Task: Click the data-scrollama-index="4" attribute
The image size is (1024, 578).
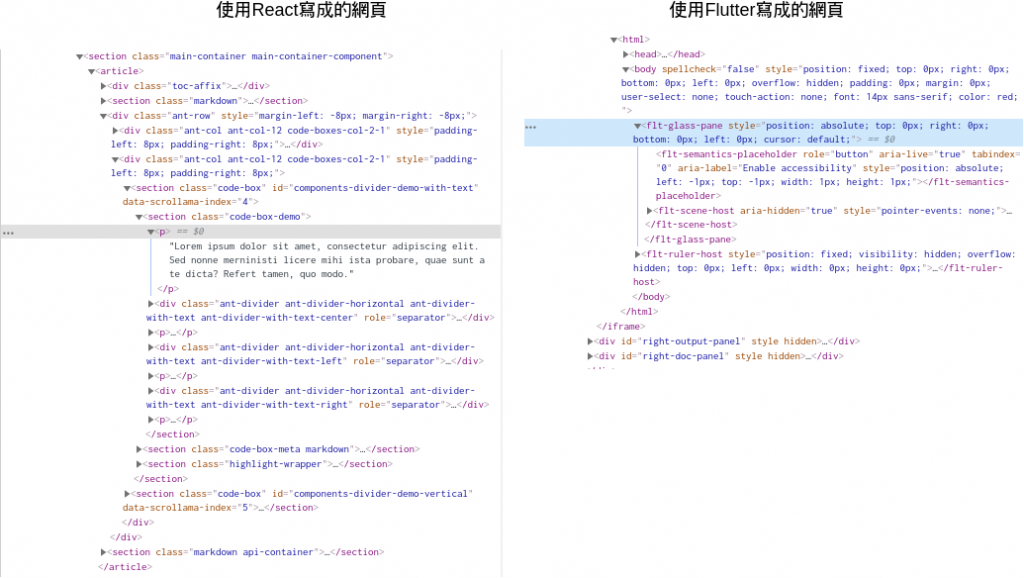Action: point(187,202)
